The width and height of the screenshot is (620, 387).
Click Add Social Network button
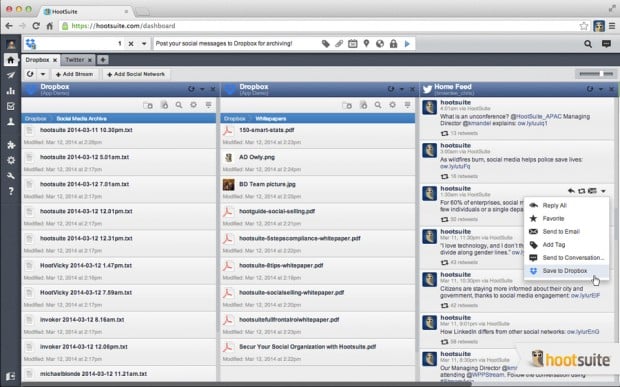(136, 74)
